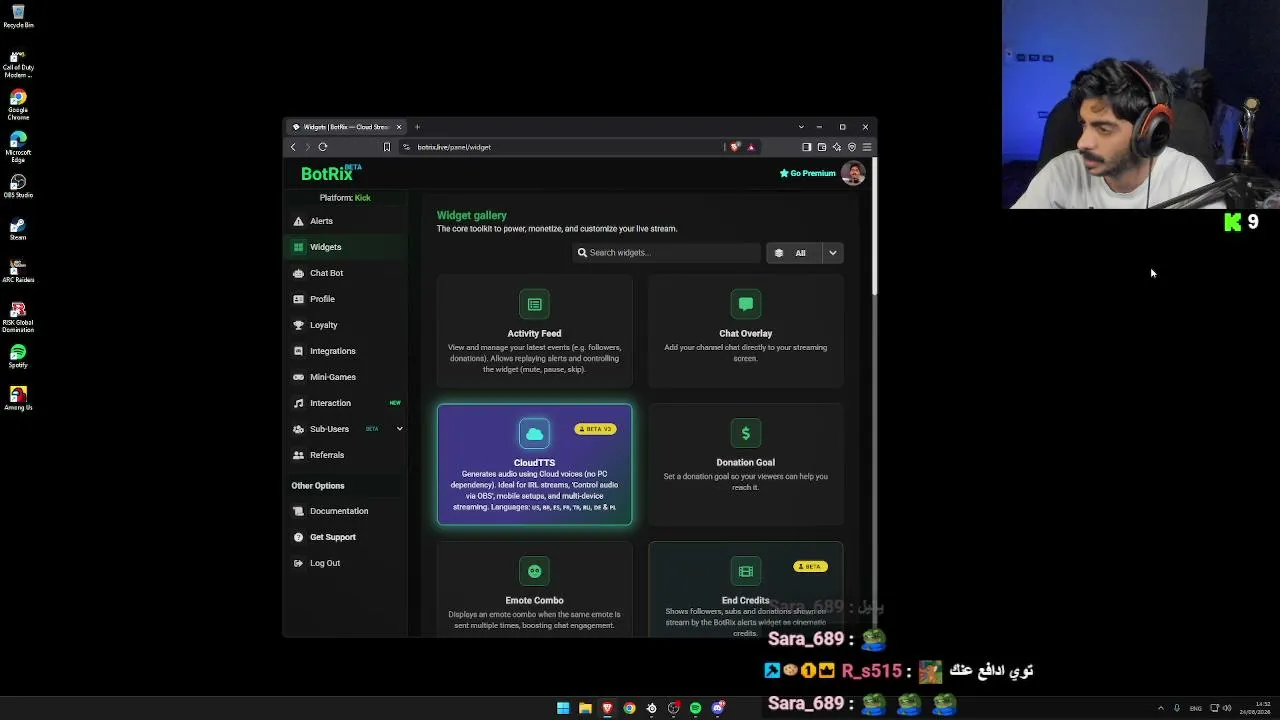
Task: Click the Activity Feed title
Action: click(x=534, y=333)
